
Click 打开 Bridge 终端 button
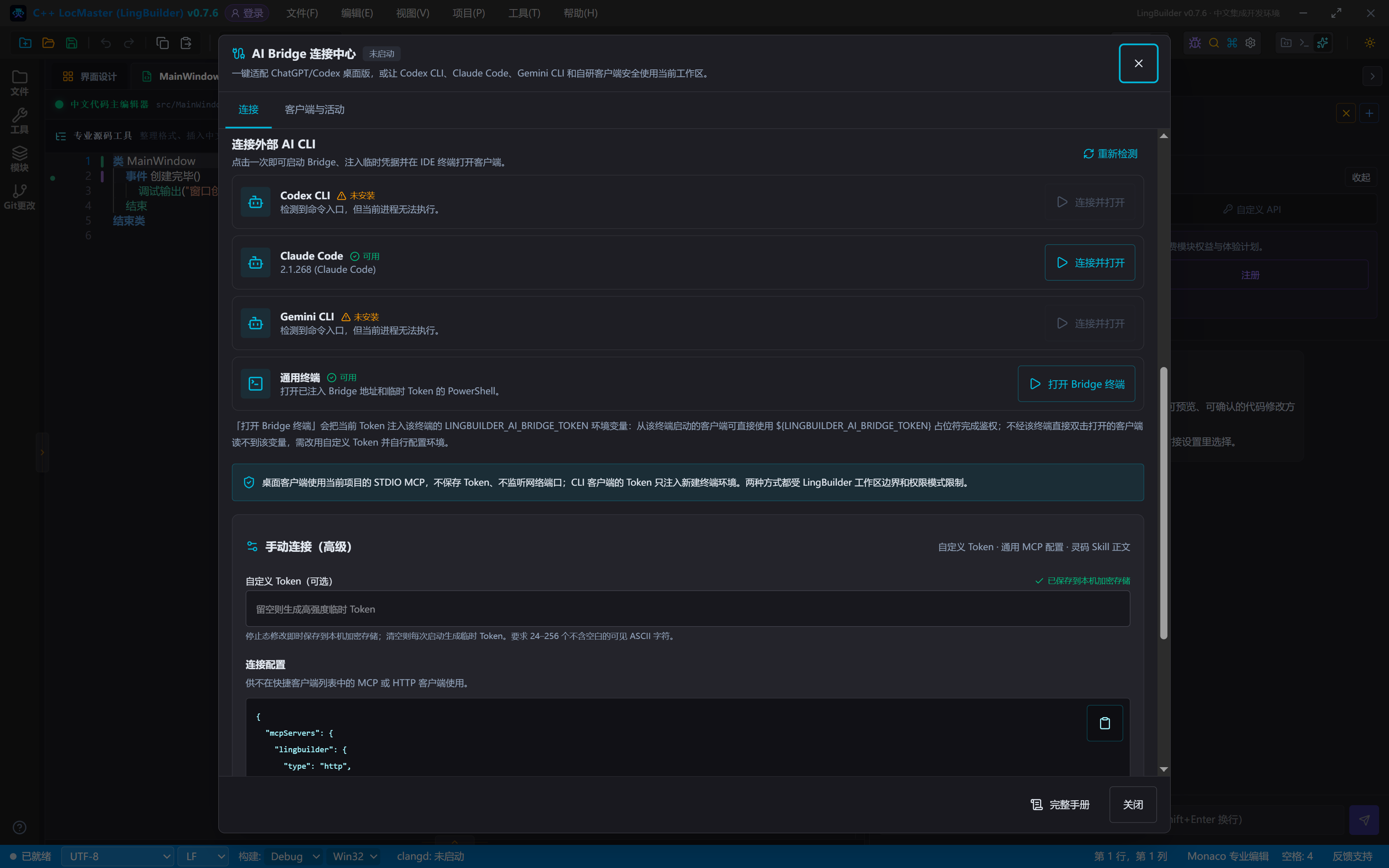coord(1076,384)
